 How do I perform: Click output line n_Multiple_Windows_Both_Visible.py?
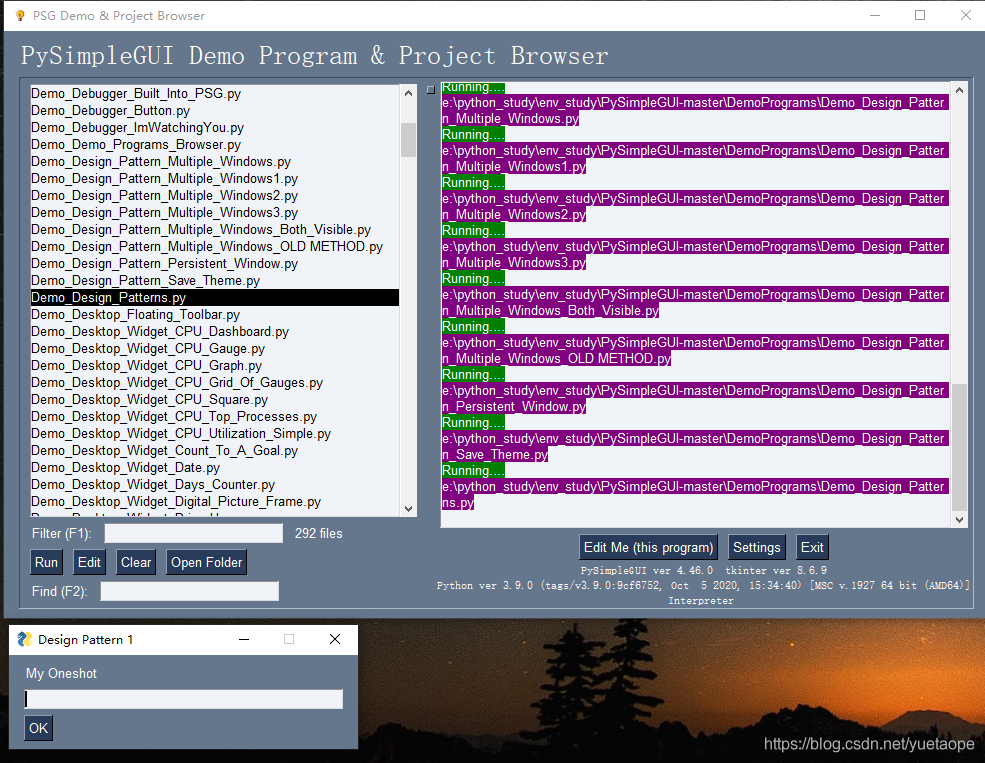click(550, 310)
